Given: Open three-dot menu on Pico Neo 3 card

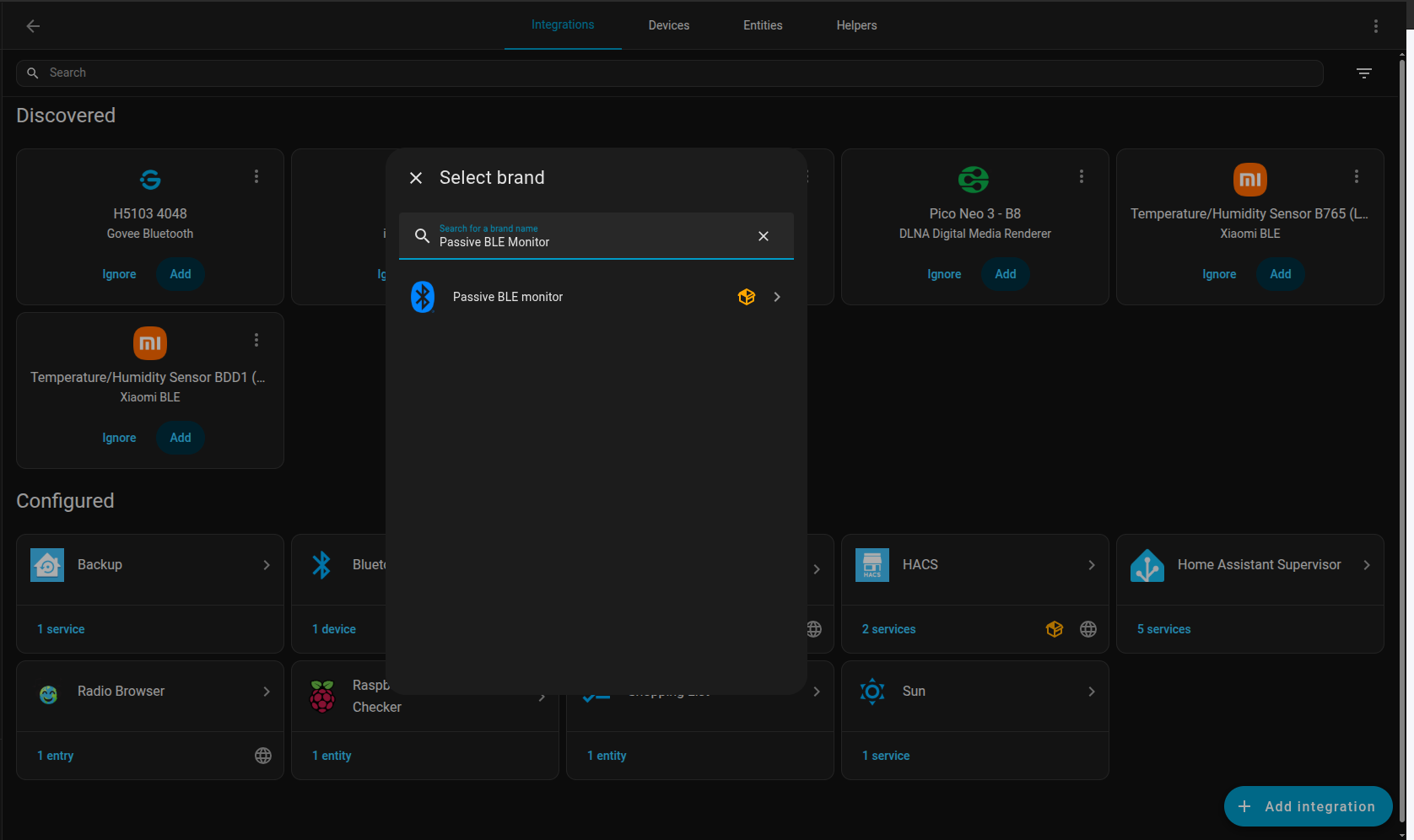Looking at the screenshot, I should pos(1081,176).
